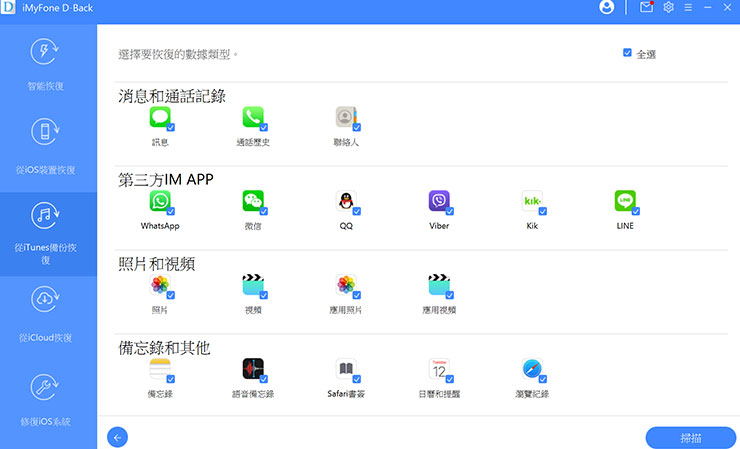Click the 日曆和提醒 calendar icon
Image resolution: width=740 pixels, height=449 pixels.
[439, 369]
